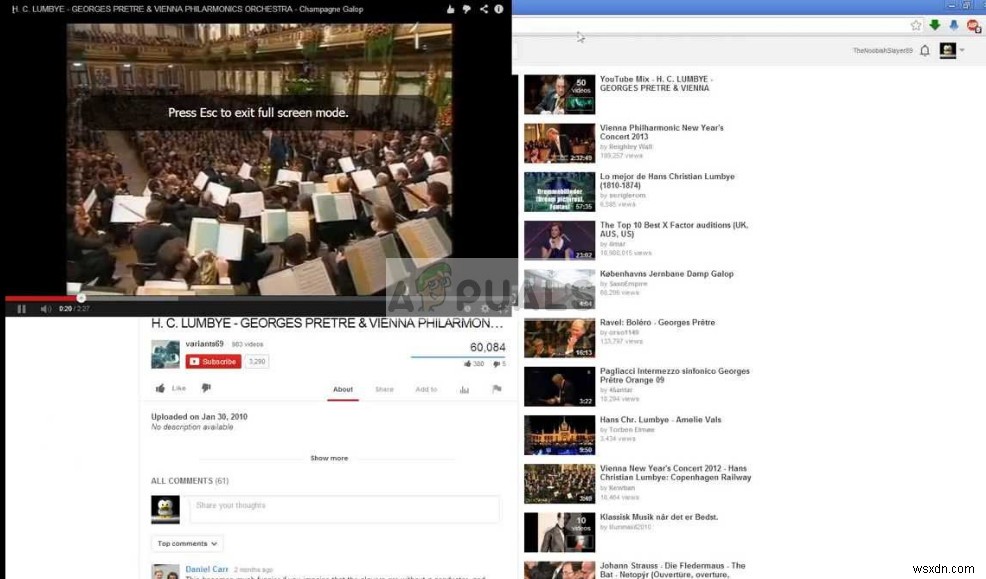This screenshot has width=986, height=579.
Task: Open the AdBlock icon in the browser toolbar
Action: click(x=972, y=25)
